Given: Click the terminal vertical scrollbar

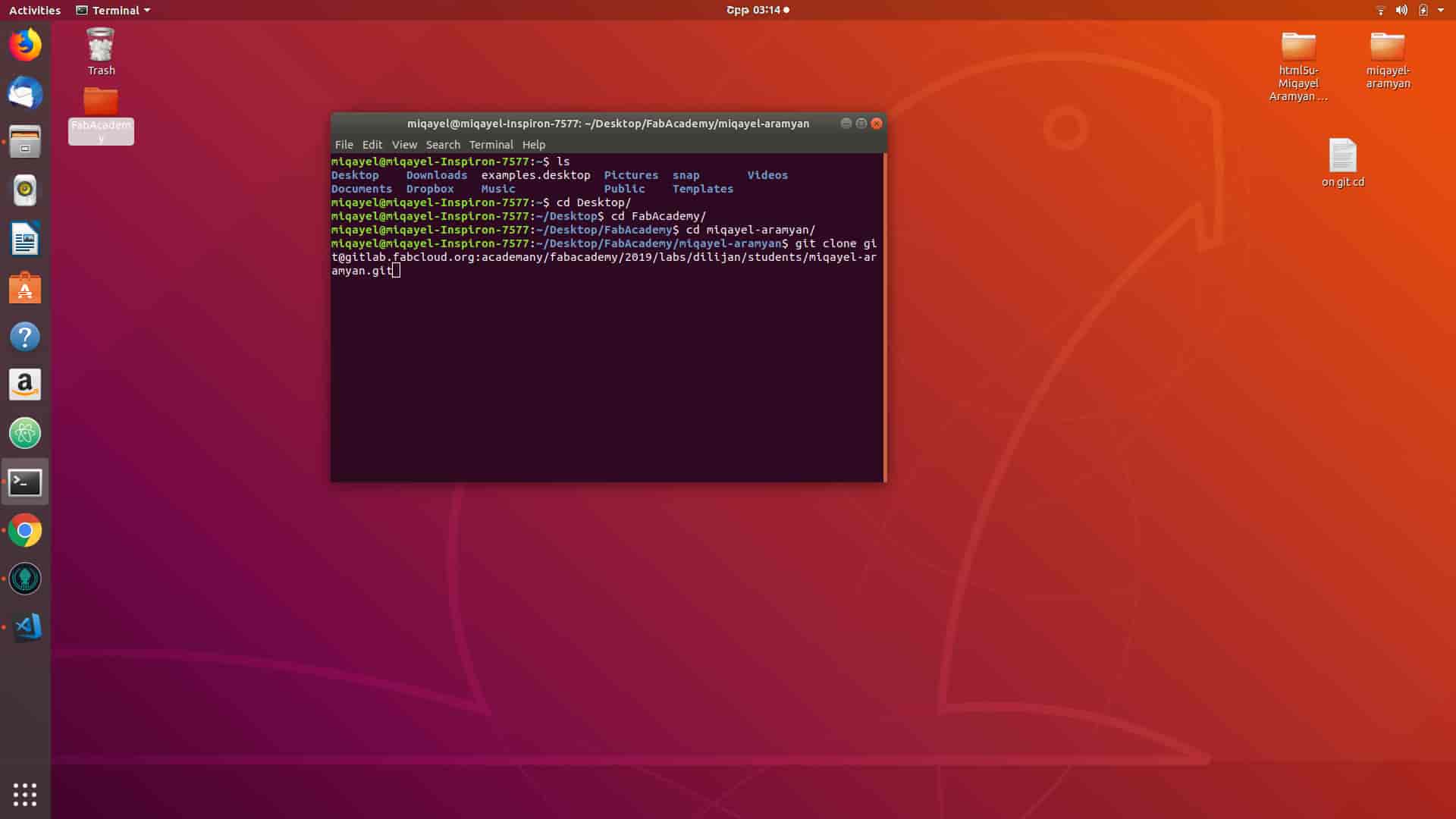Looking at the screenshot, I should coord(884,317).
